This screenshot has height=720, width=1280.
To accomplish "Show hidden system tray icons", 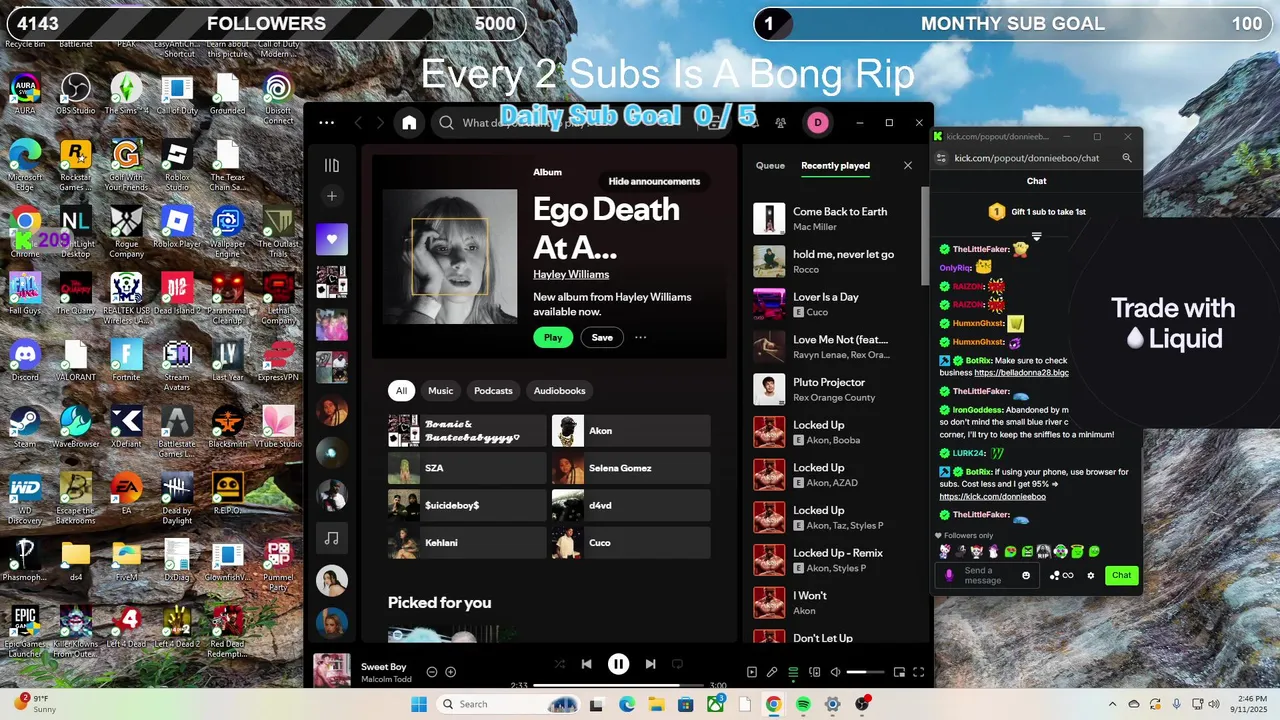I will 1111,704.
